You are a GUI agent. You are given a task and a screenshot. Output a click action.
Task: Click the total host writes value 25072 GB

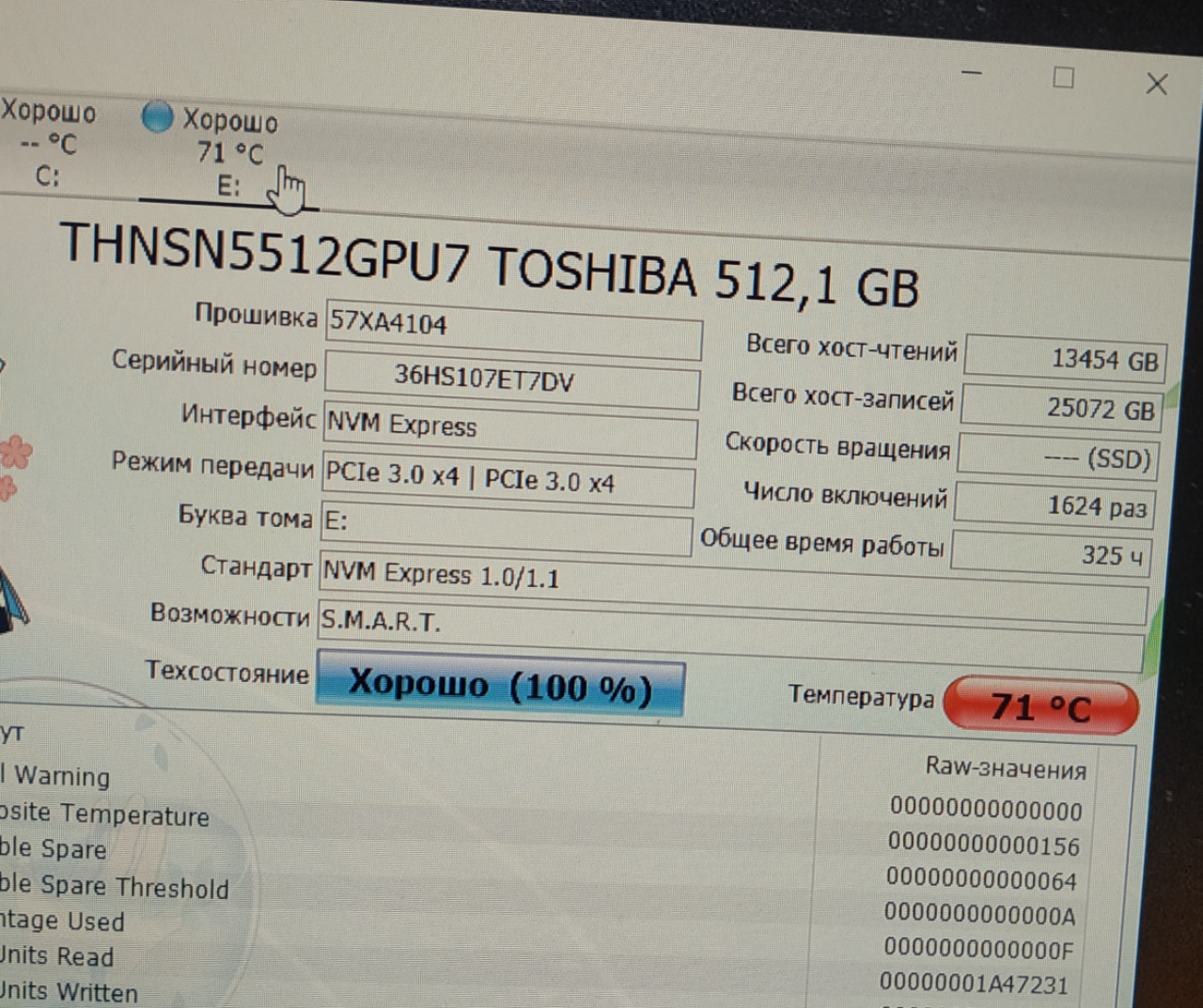tap(1062, 408)
